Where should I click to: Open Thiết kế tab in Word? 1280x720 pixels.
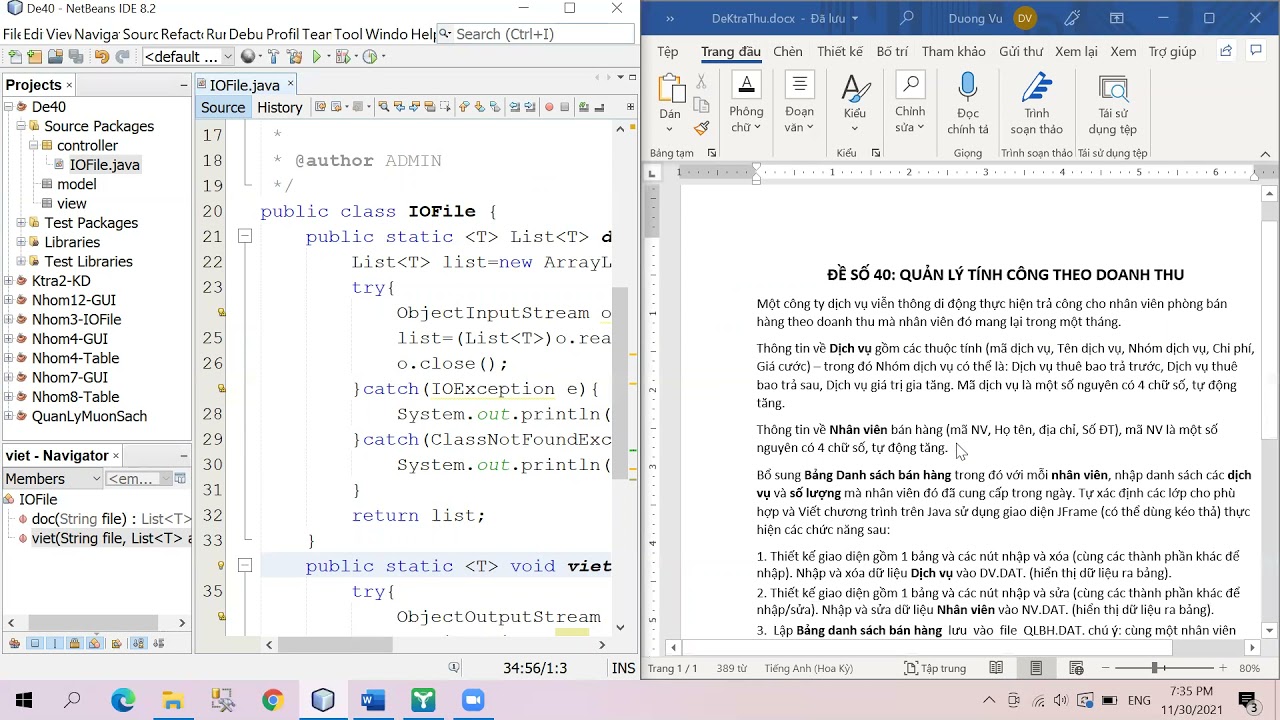[x=840, y=51]
